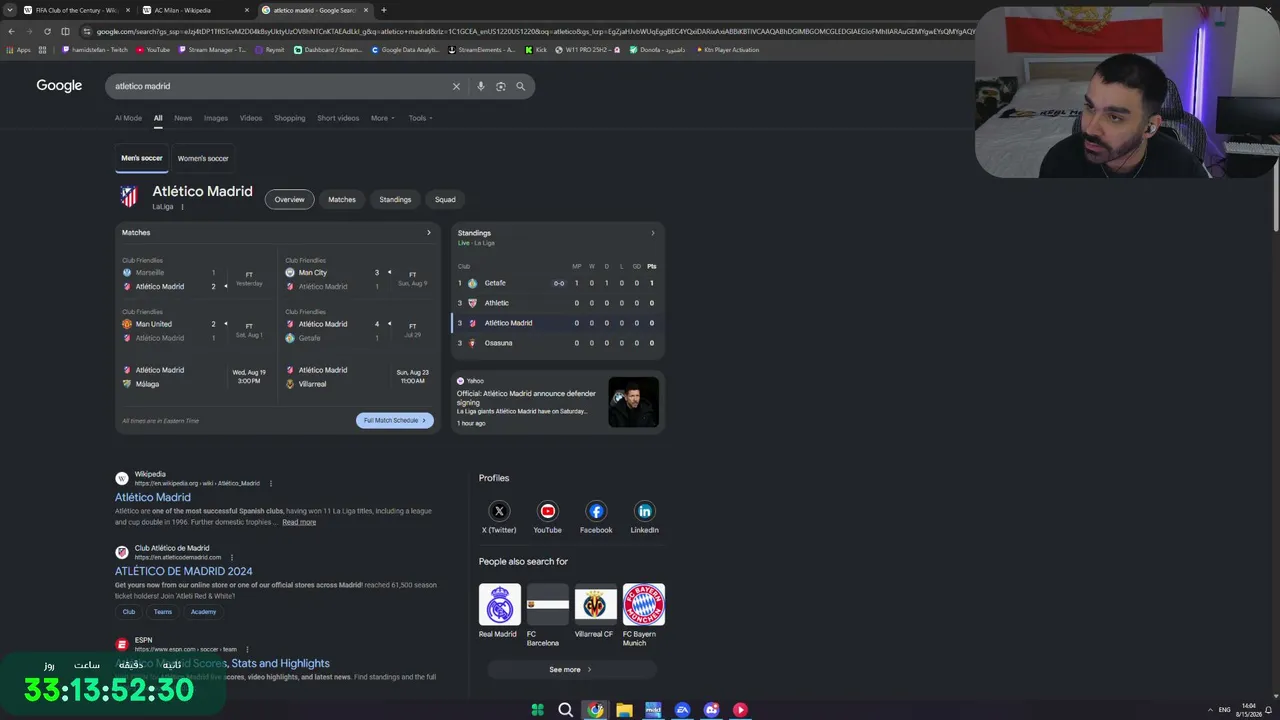Switch to the Standings tab

point(395,200)
